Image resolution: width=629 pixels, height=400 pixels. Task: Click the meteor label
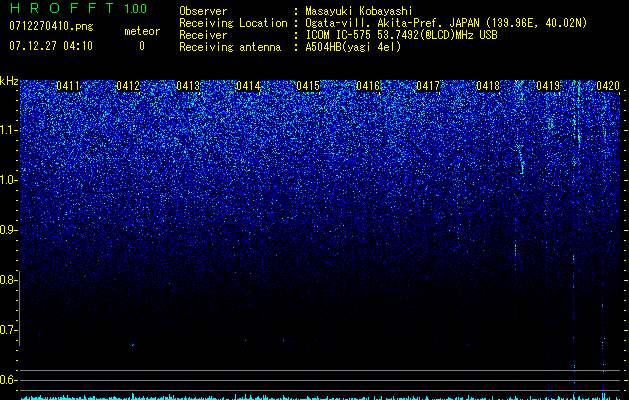(x=142, y=31)
